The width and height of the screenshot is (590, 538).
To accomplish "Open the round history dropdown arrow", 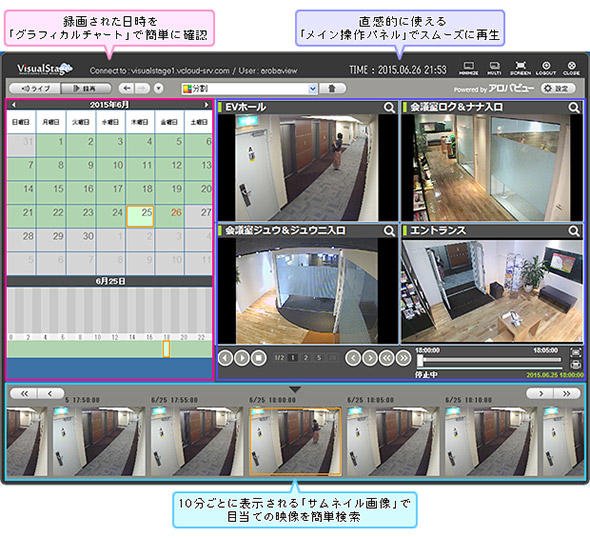I will point(159,88).
